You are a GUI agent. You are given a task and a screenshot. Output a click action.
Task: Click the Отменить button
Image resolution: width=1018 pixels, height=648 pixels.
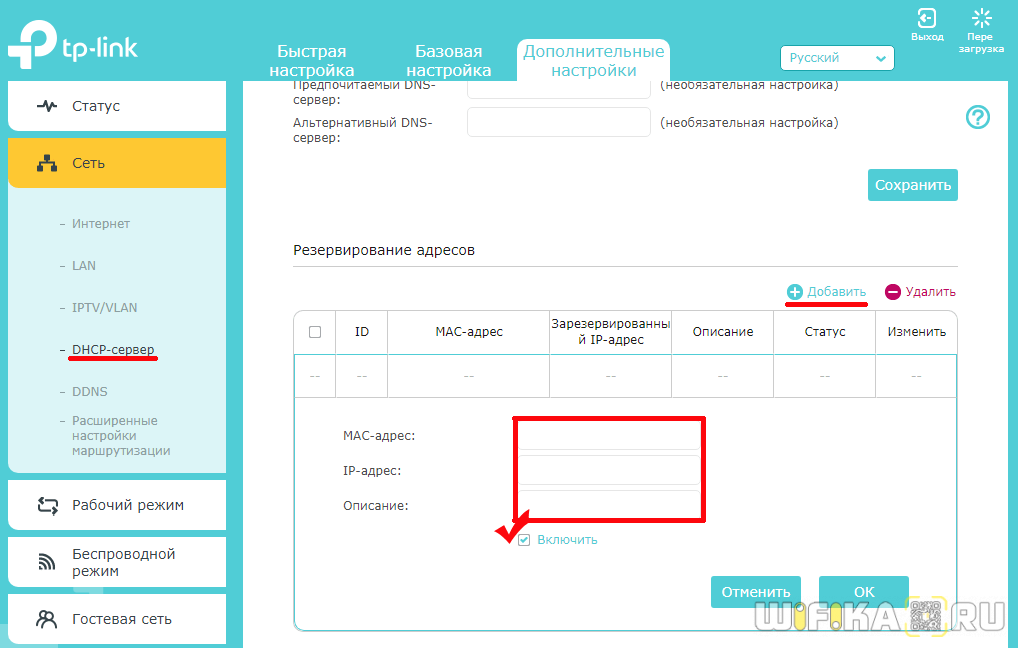(756, 592)
